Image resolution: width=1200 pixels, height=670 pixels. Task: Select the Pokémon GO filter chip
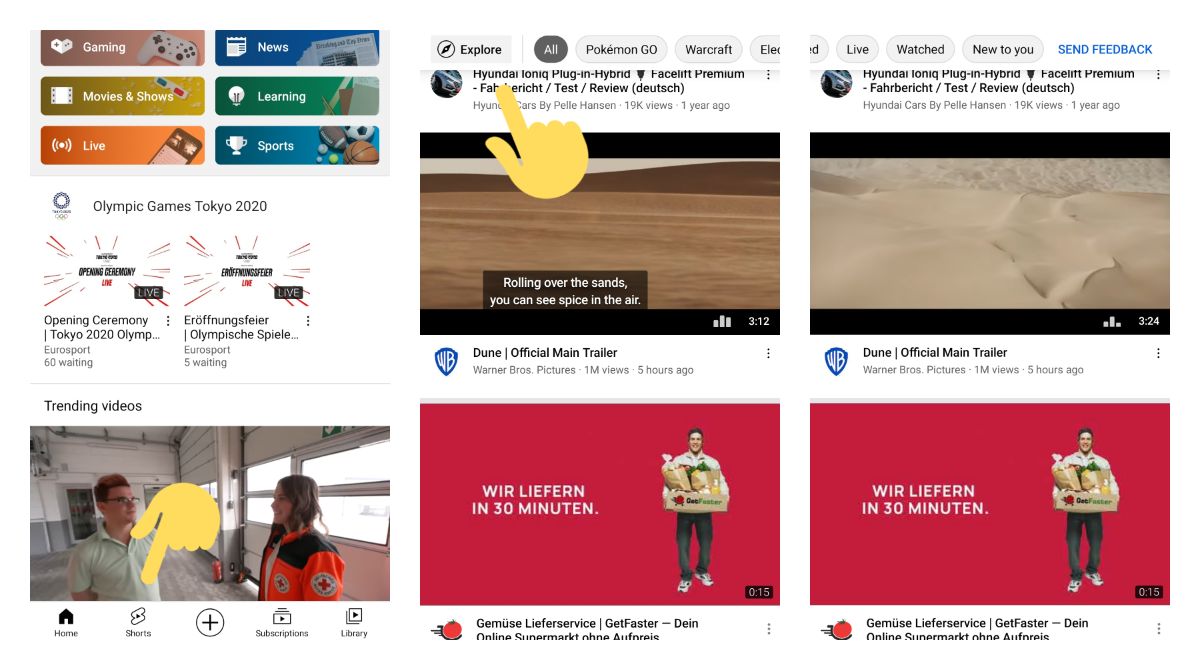pyautogui.click(x=621, y=49)
